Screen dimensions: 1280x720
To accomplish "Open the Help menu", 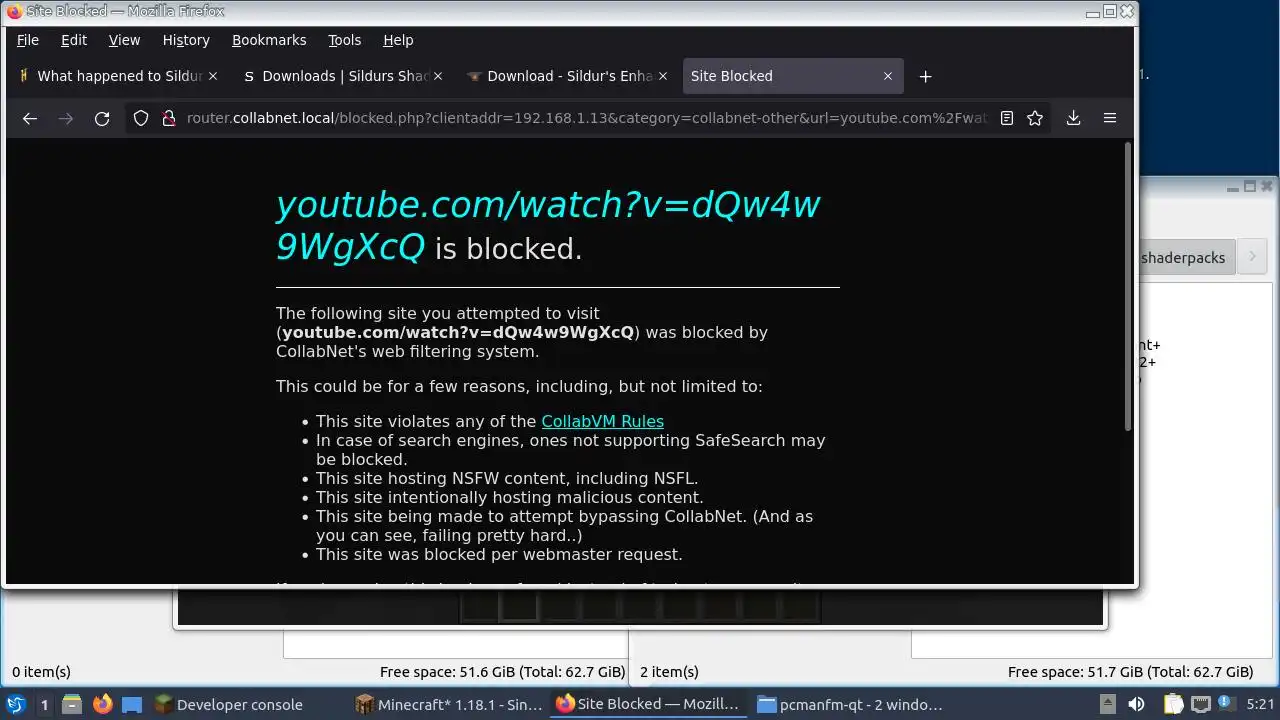I will click(x=398, y=40).
